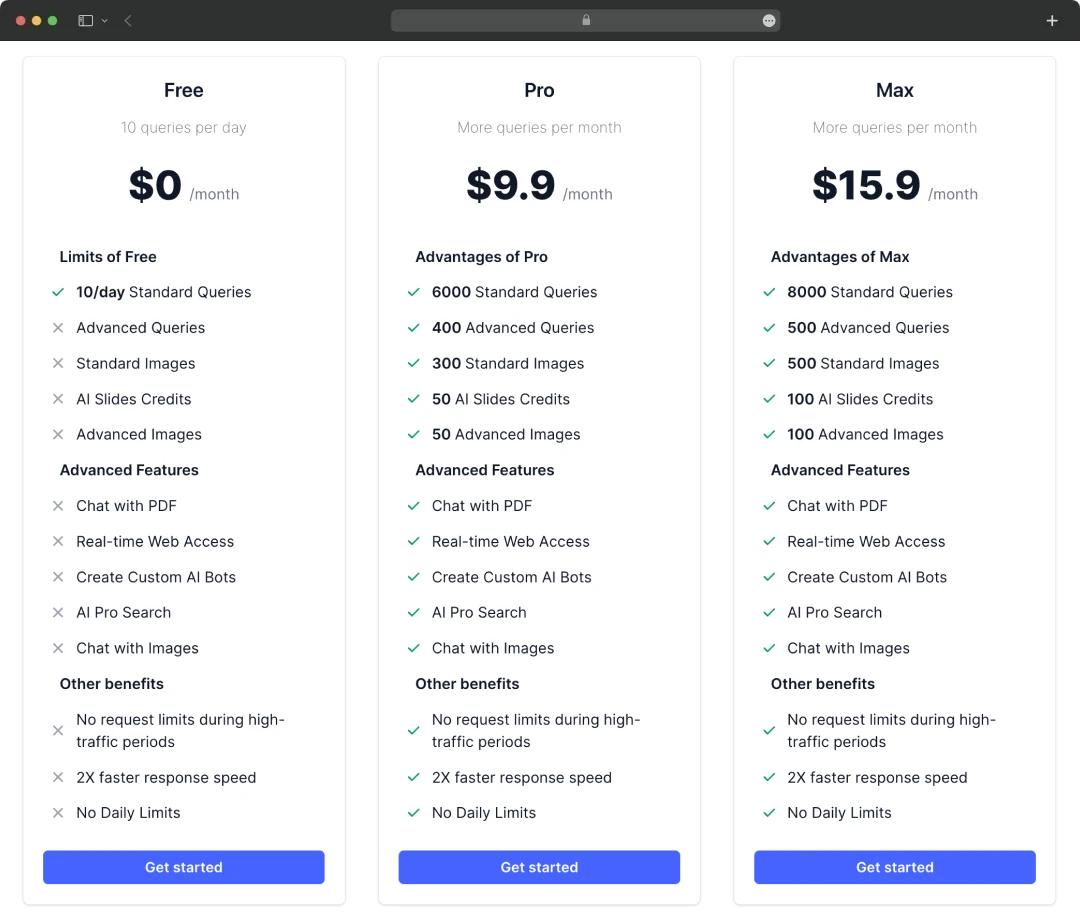Click the checkmark beside Max 2X faster response speed

(769, 777)
